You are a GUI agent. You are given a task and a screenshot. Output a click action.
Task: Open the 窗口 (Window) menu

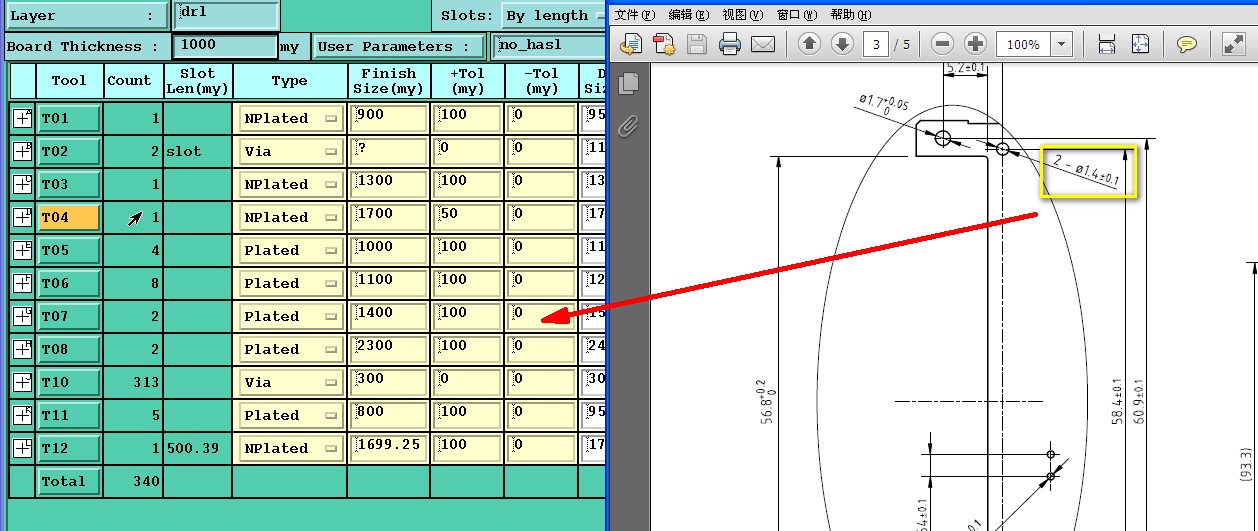[796, 14]
